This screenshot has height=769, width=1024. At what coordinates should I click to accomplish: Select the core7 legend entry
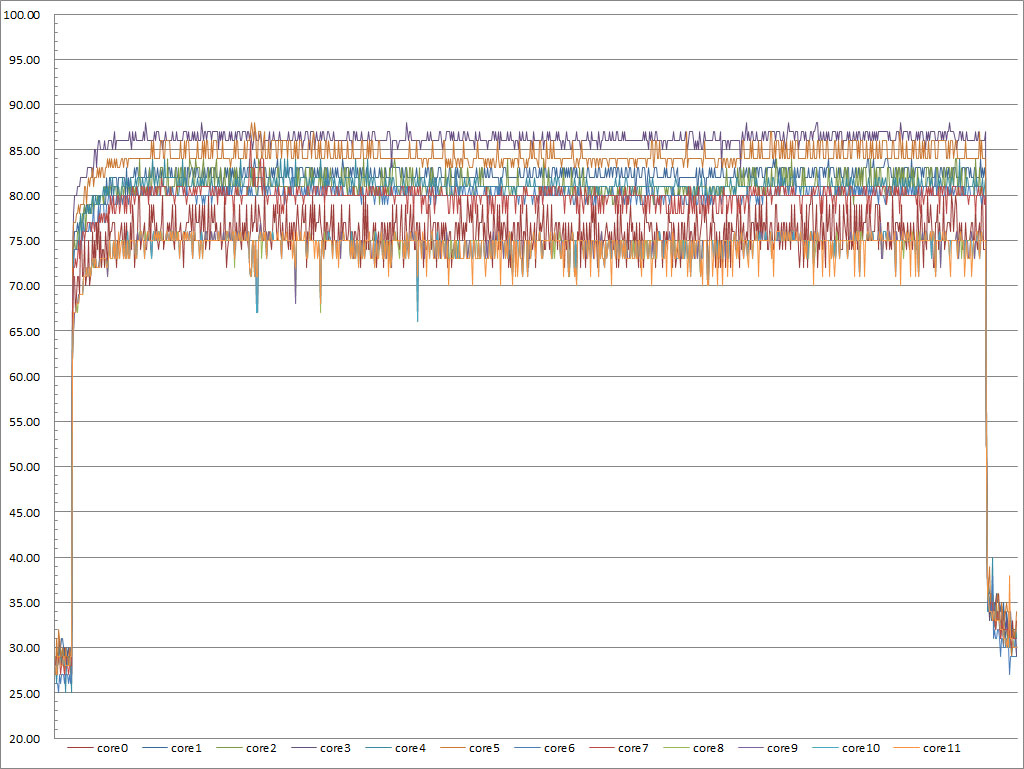point(619,748)
